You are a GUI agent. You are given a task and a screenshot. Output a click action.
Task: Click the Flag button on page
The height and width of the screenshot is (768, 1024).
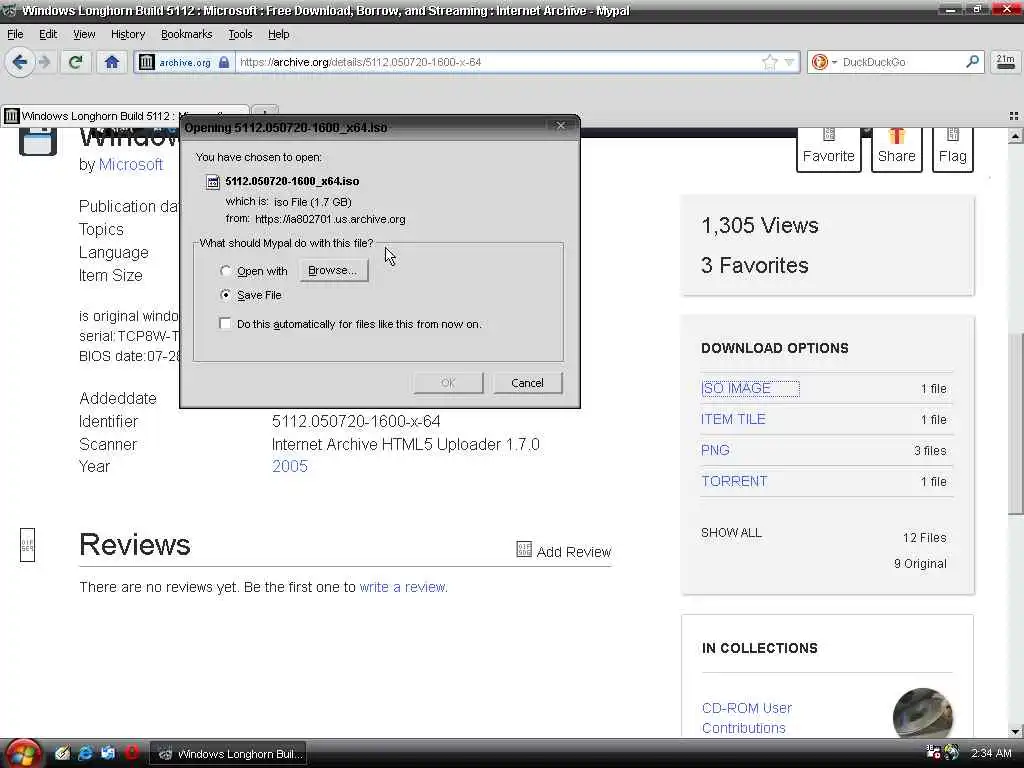953,149
